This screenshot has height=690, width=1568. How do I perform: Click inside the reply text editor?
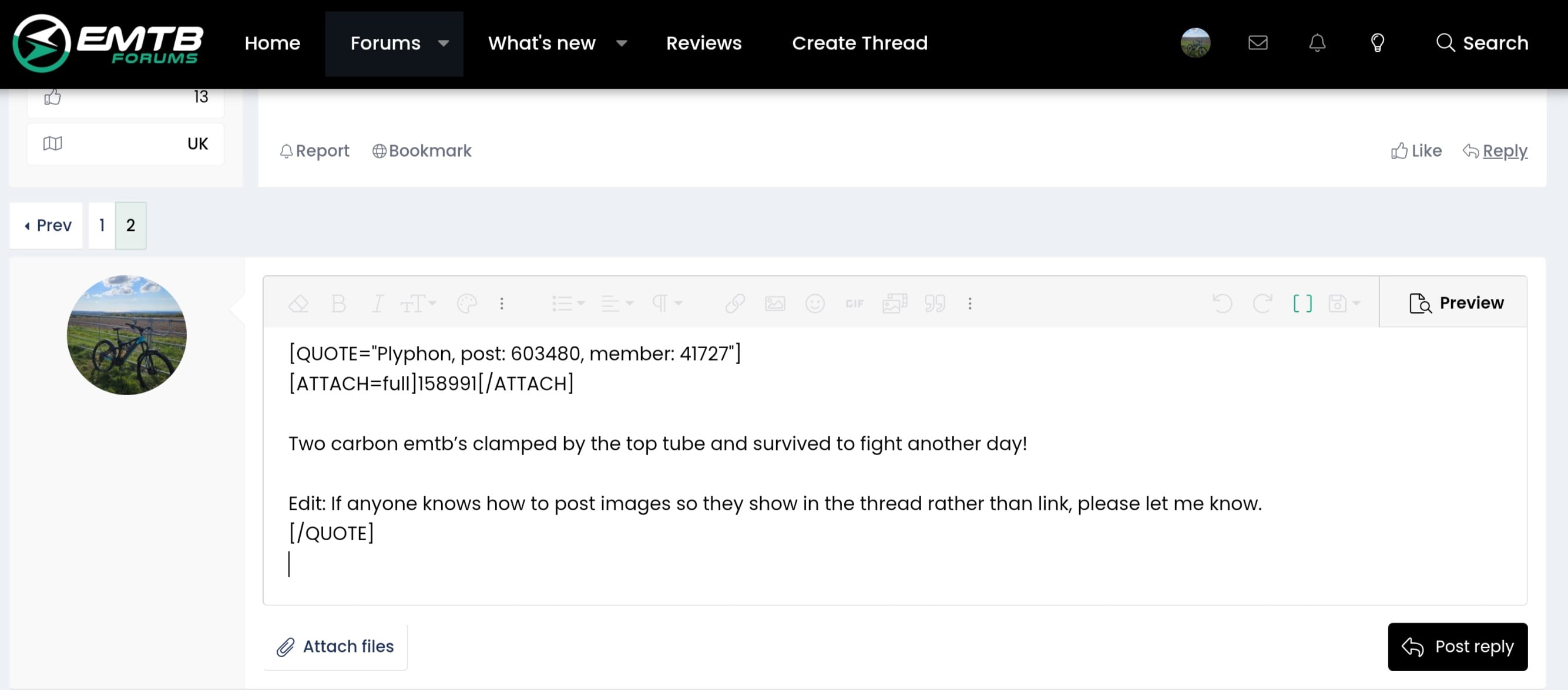[895, 466]
